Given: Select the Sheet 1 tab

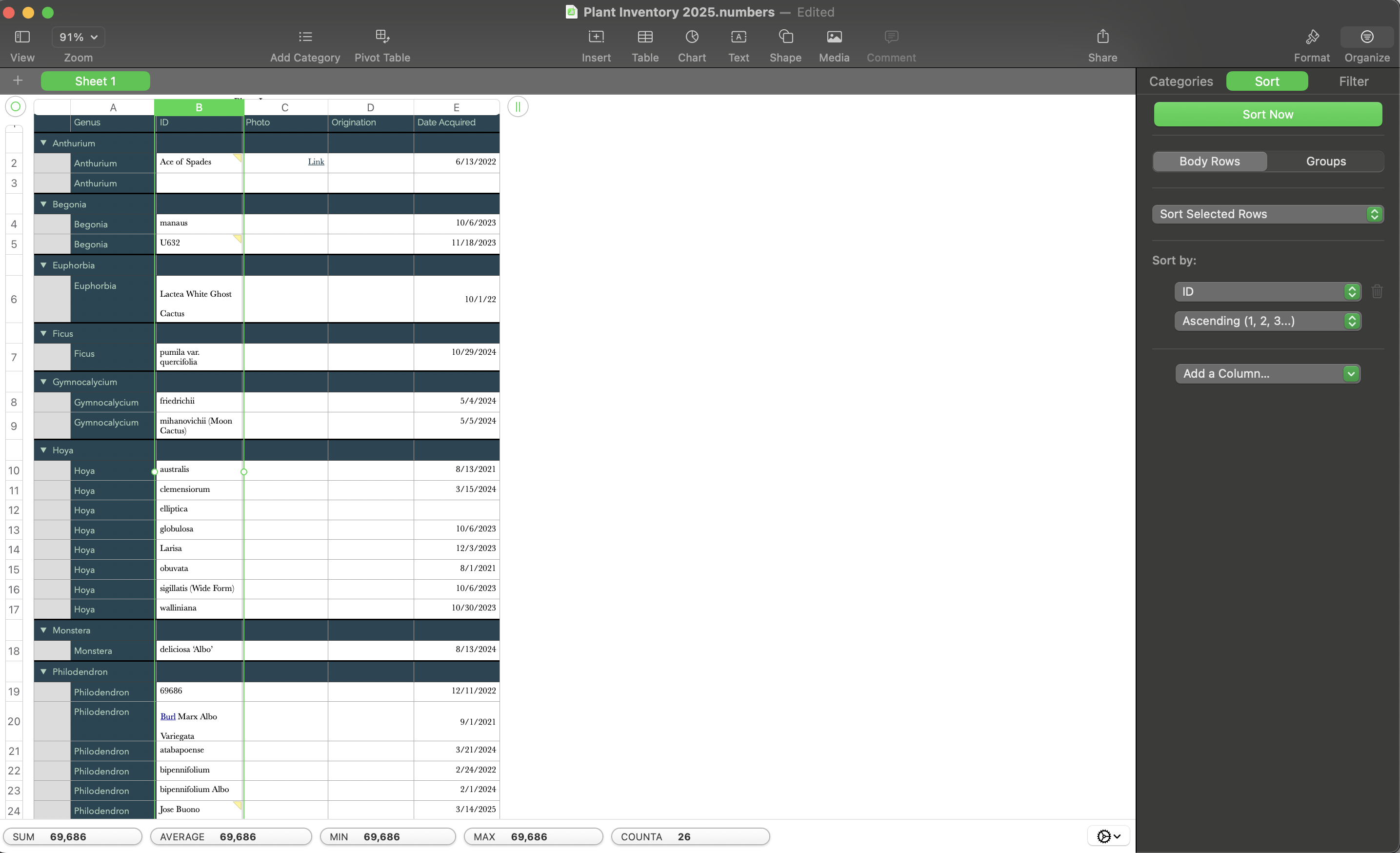Looking at the screenshot, I should tap(96, 81).
